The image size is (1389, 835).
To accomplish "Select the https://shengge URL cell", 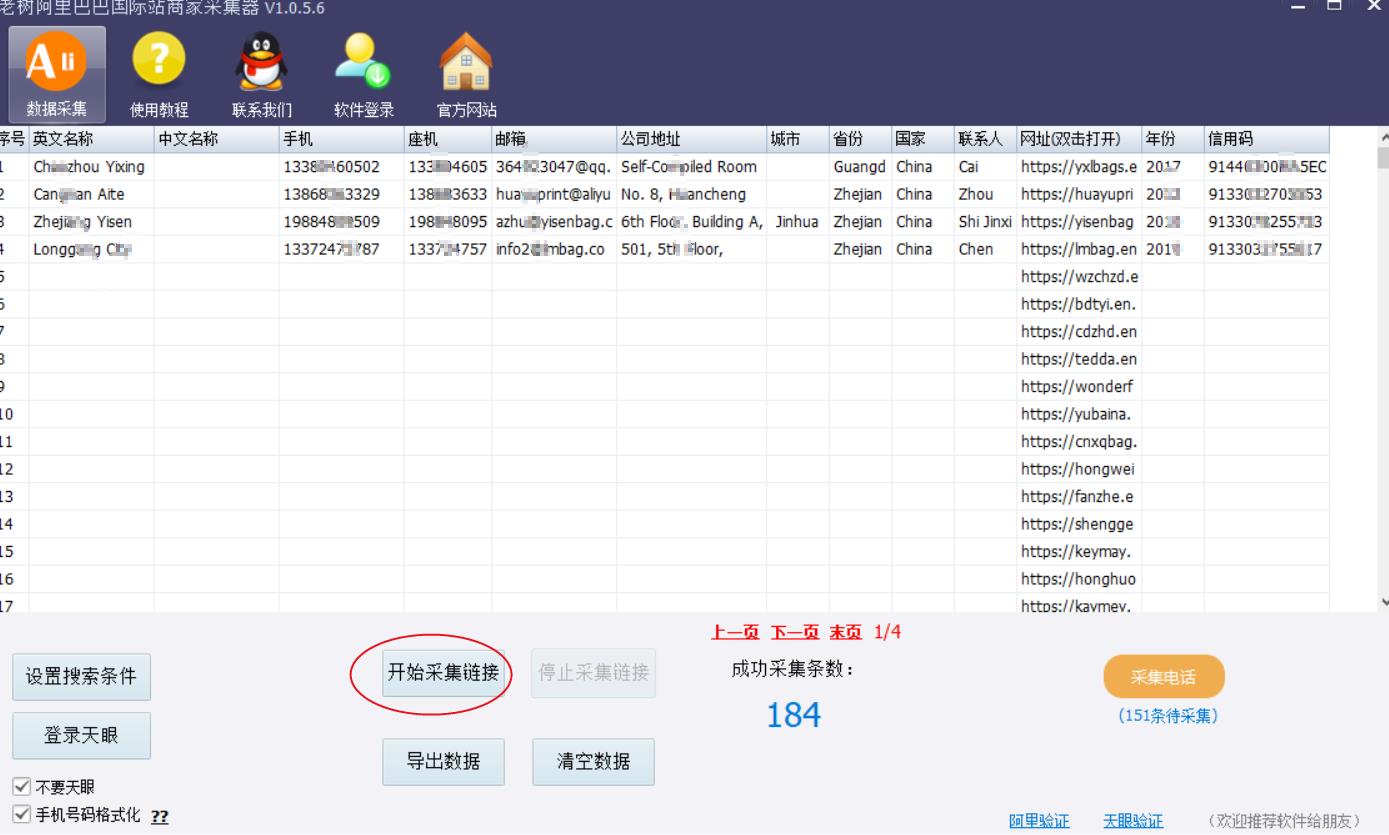I will [x=1079, y=524].
